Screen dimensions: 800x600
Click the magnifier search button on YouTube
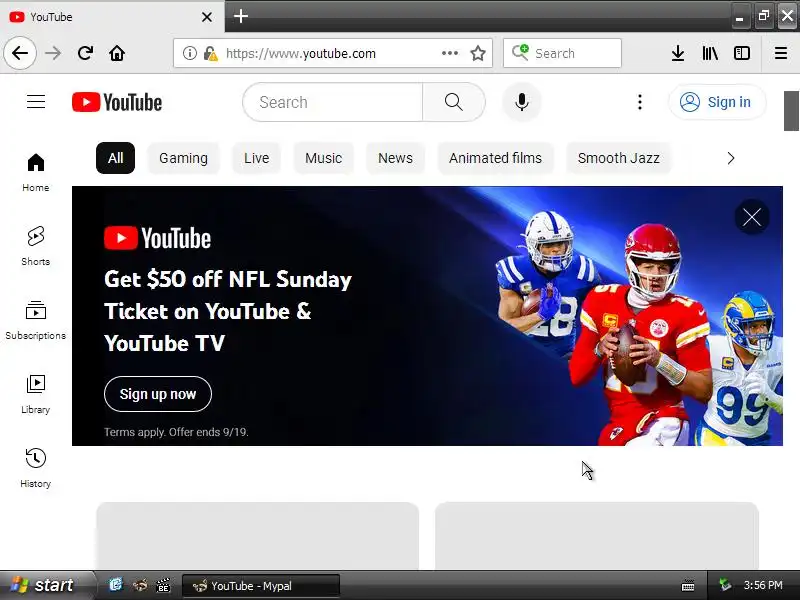(x=454, y=102)
